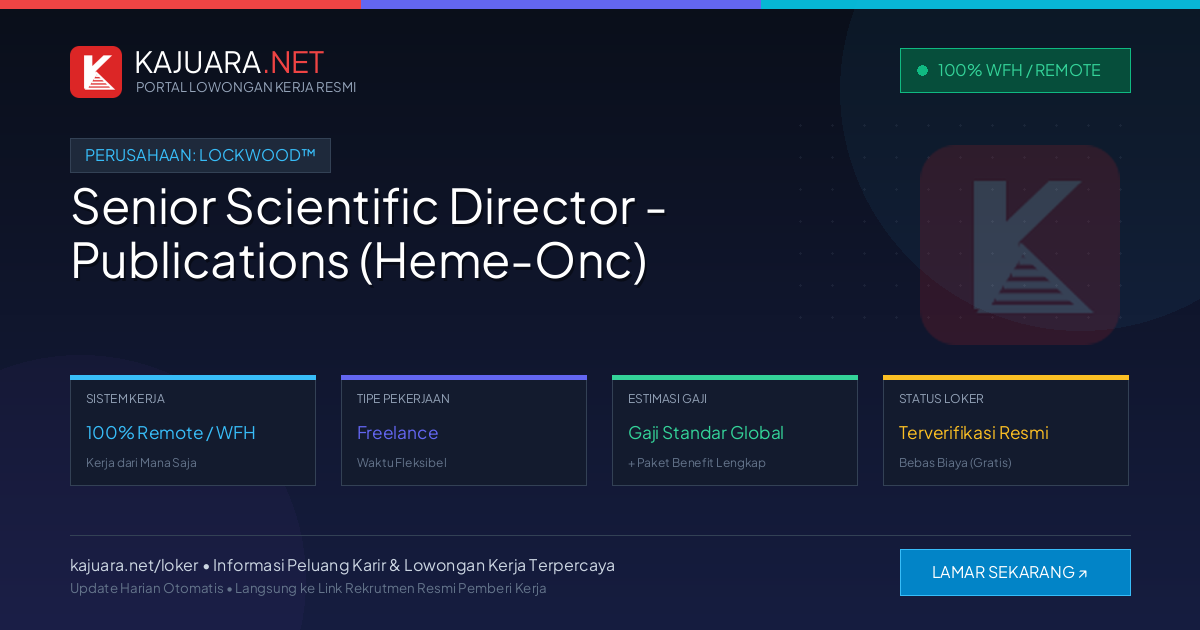The image size is (1200, 630).
Task: Click the "Kerja dari Mana Saja" text
Action: (x=141, y=463)
